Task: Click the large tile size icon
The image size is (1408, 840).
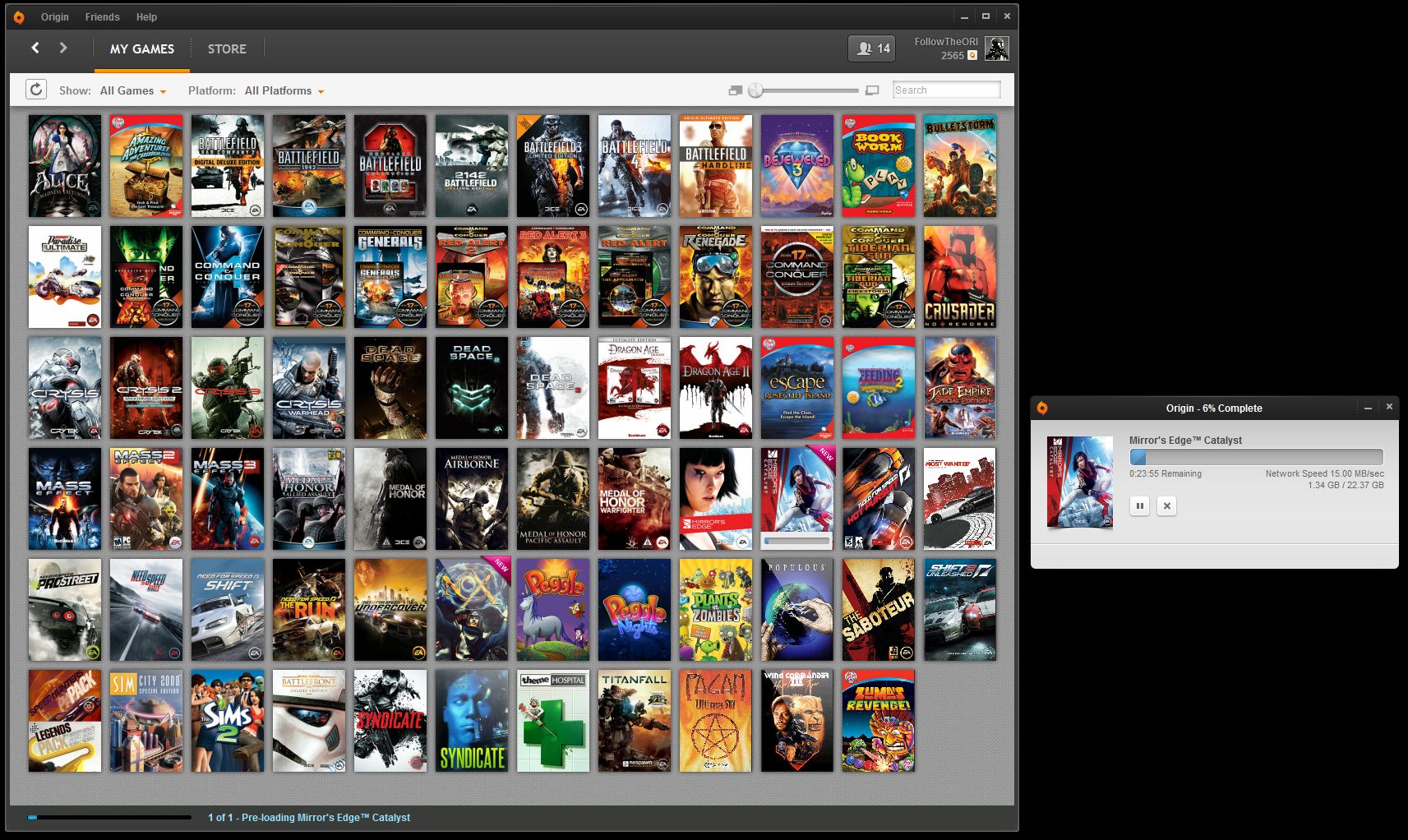Action: pyautogui.click(x=872, y=90)
